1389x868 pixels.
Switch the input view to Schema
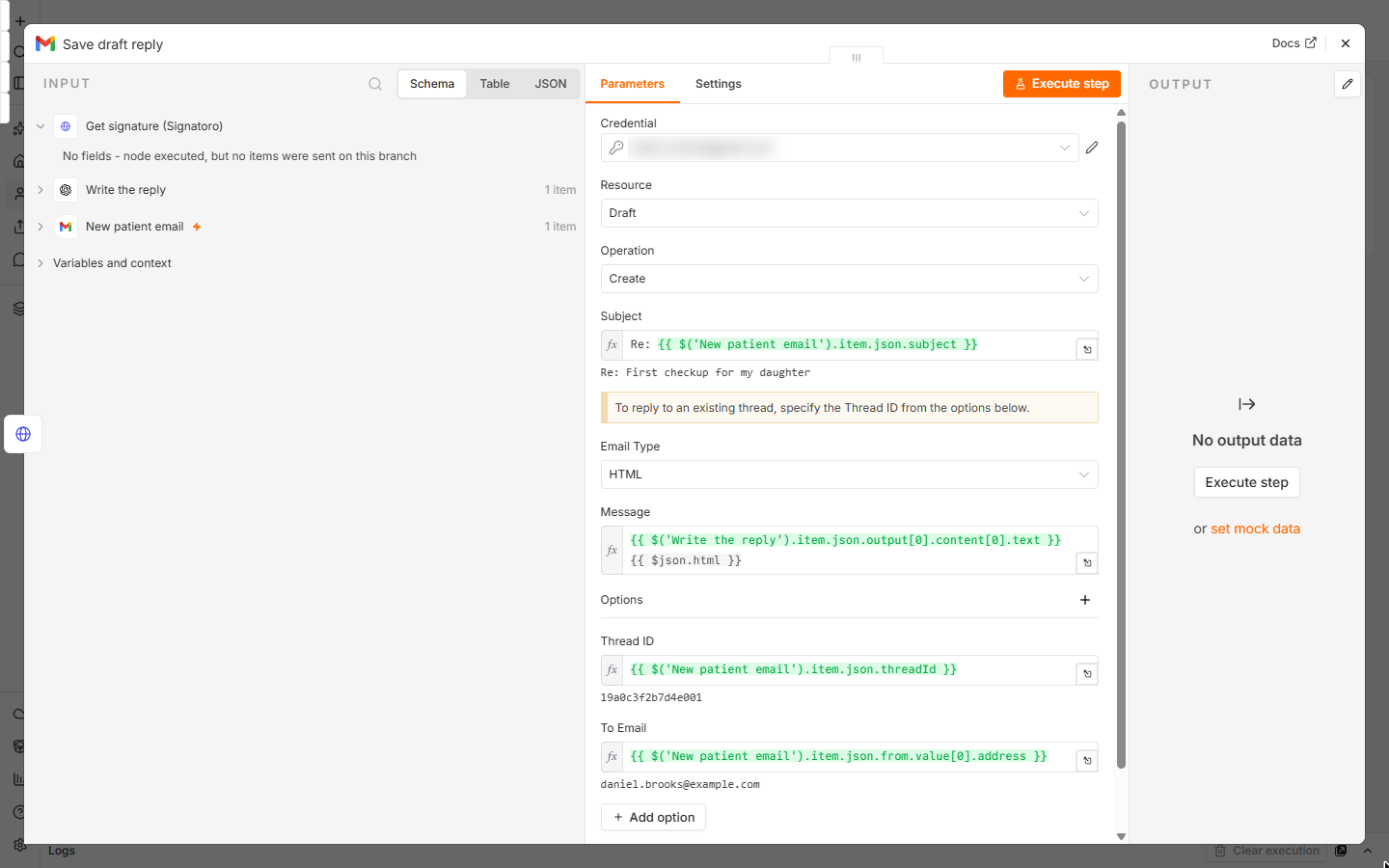point(432,84)
